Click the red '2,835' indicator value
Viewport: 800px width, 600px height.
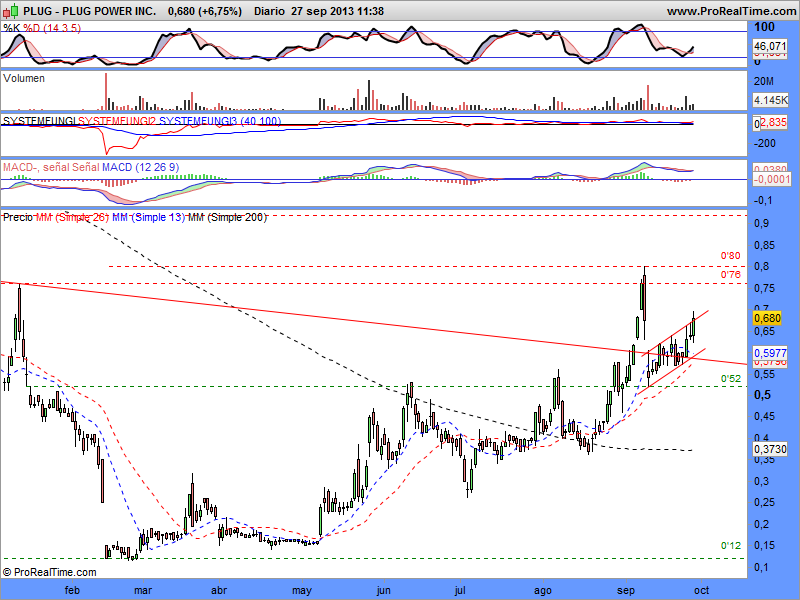(x=774, y=122)
